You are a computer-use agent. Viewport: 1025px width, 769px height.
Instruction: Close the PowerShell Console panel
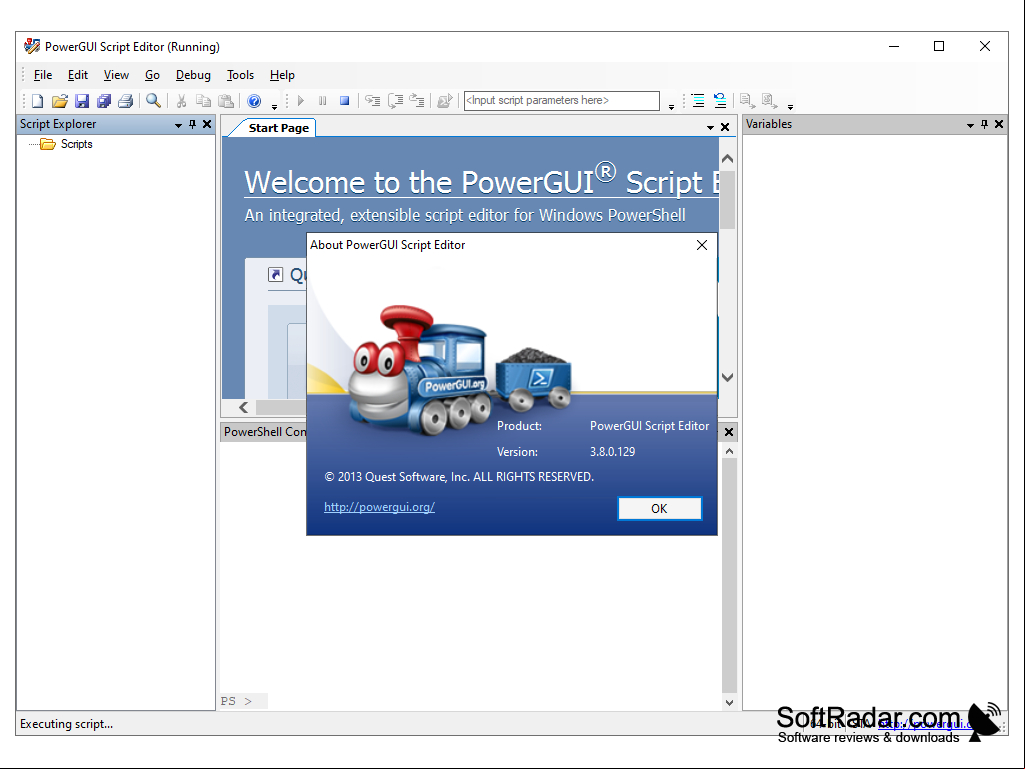coord(729,432)
